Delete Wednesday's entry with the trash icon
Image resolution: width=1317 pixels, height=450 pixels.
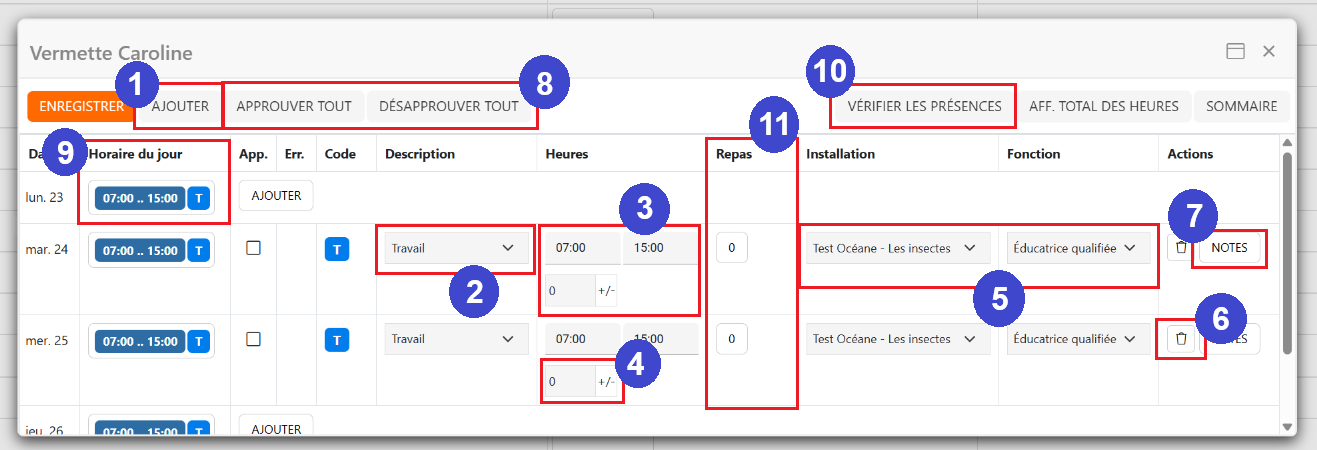pyautogui.click(x=1181, y=339)
